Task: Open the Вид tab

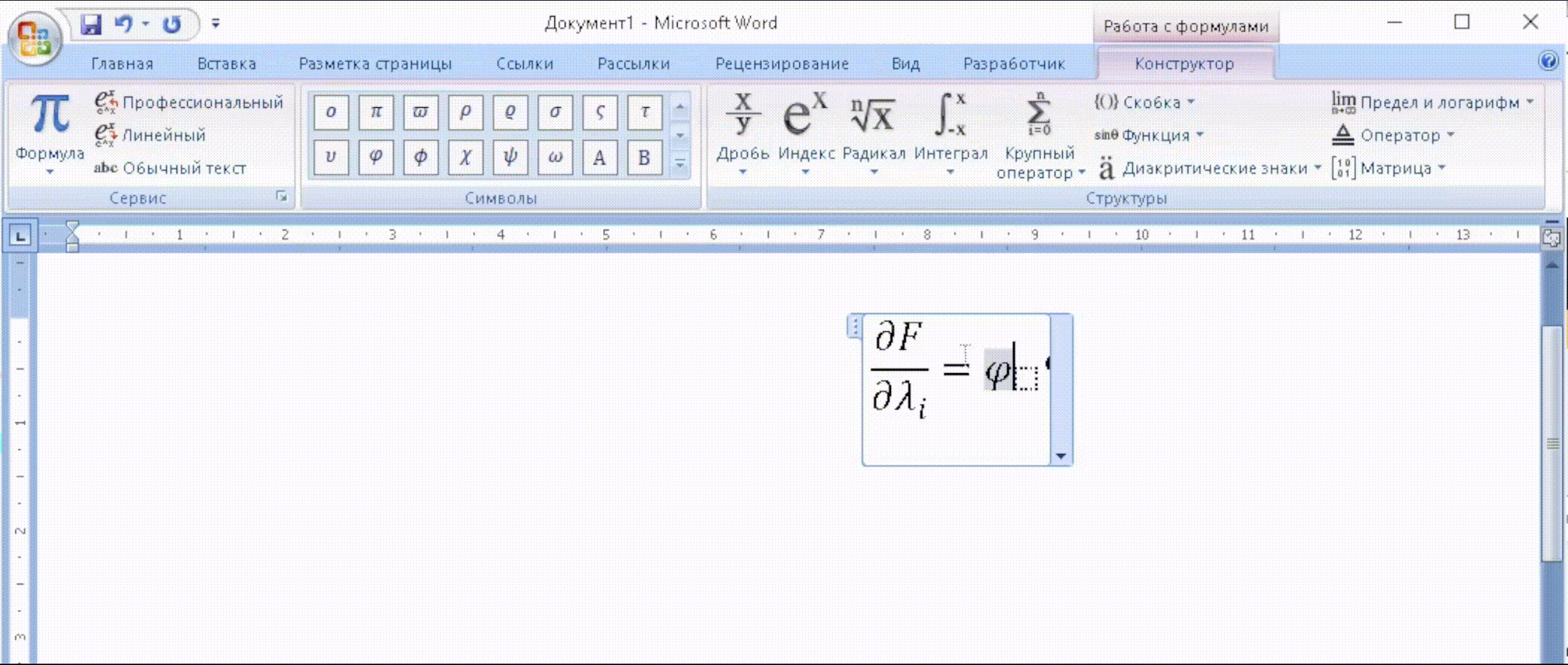Action: click(905, 64)
